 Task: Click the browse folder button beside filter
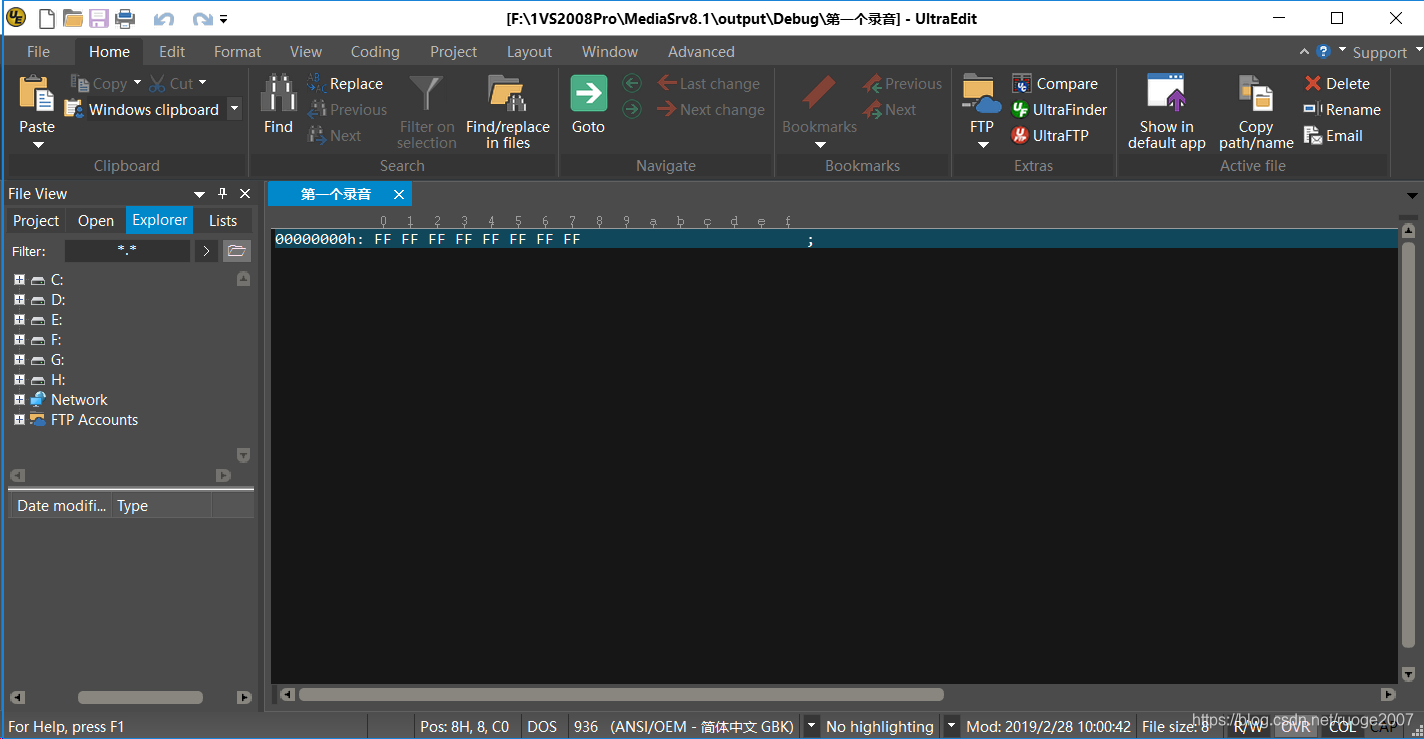(237, 251)
